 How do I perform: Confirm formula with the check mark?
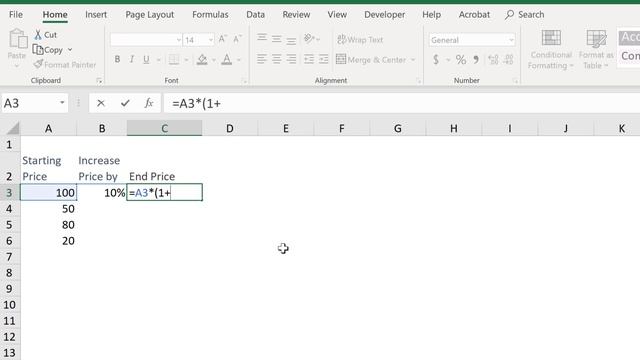tap(125, 103)
